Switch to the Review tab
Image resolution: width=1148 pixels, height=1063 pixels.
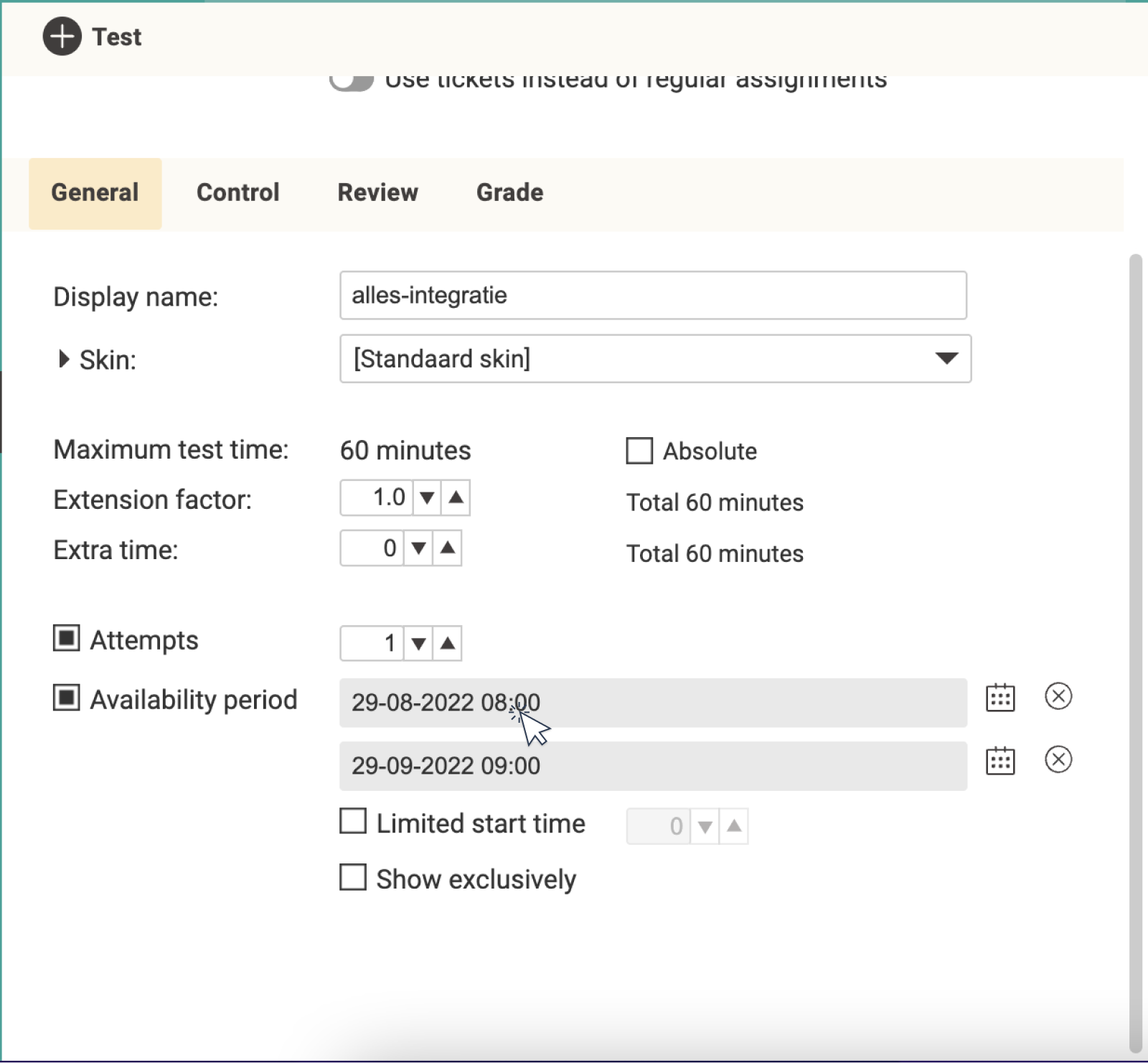[x=378, y=193]
